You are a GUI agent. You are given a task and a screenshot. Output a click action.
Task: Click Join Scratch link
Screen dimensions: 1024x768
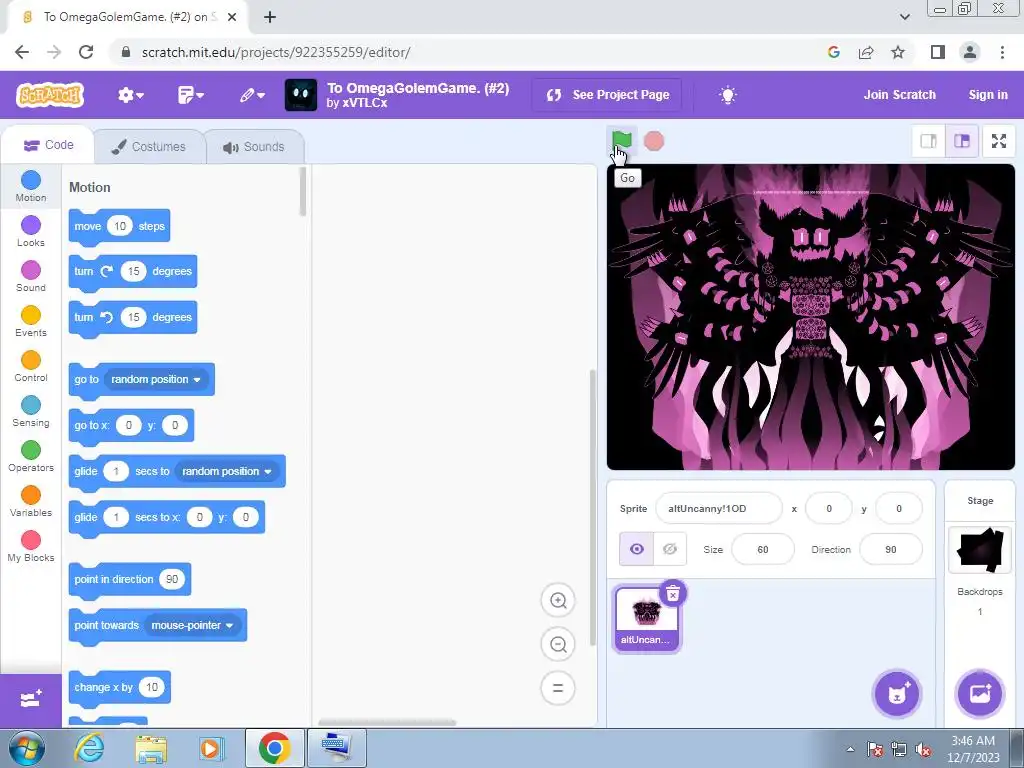(899, 95)
